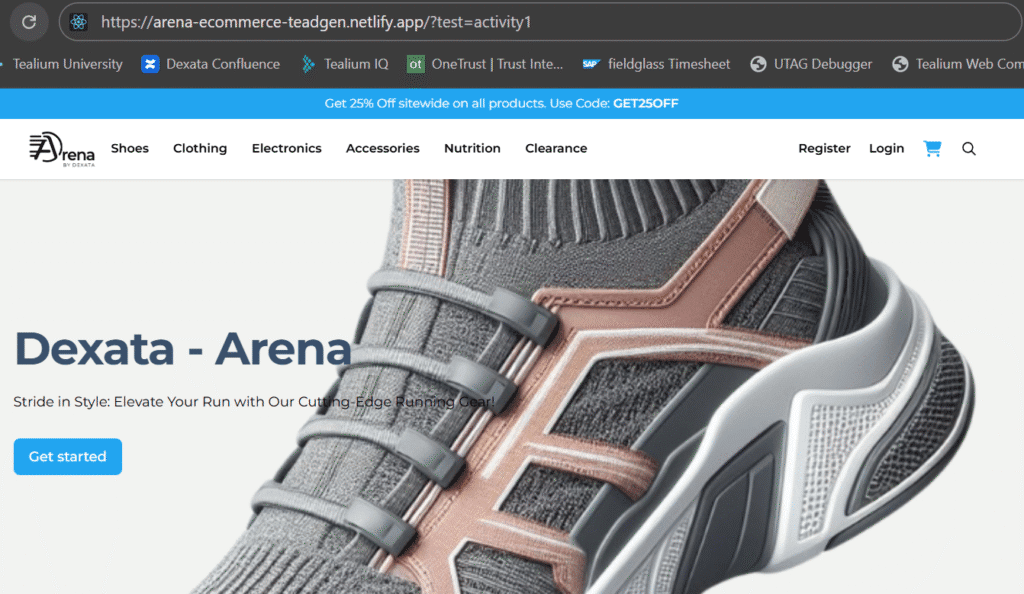Select the Clothing menu item
The height and width of the screenshot is (594, 1024).
coord(200,148)
